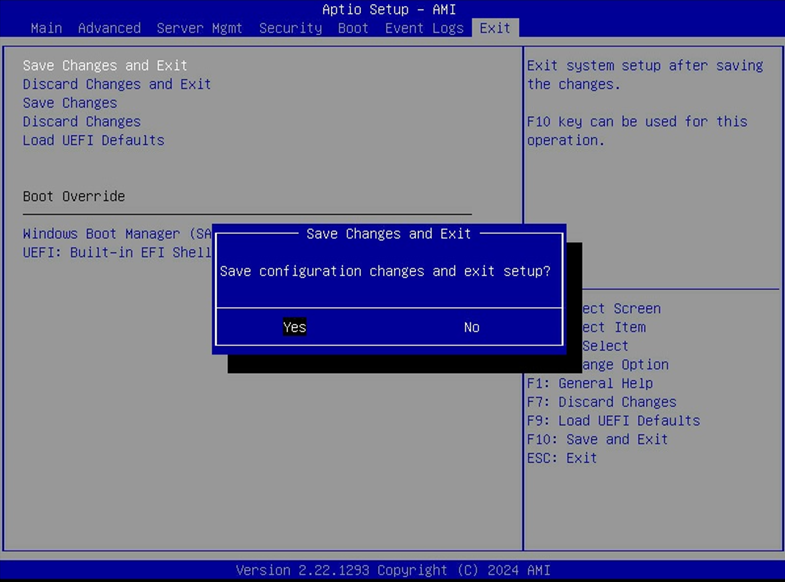Select Save Changes and Exit option

[x=105, y=66]
